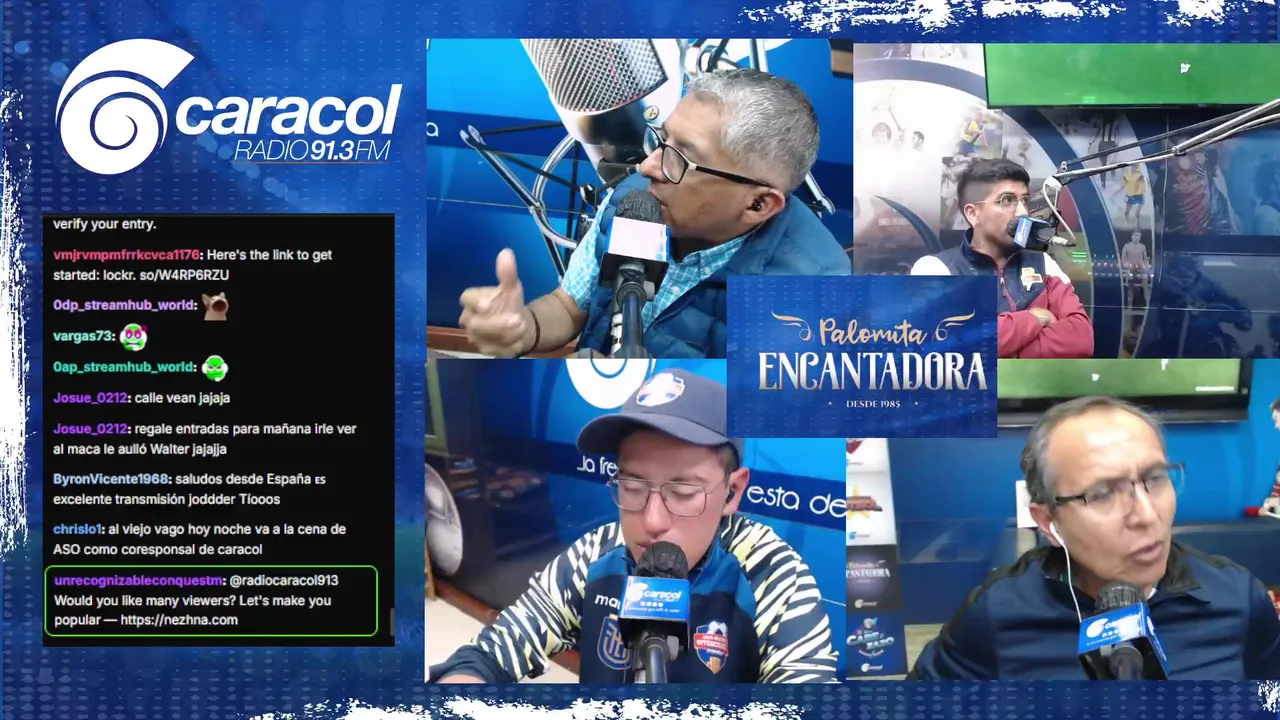This screenshot has width=1280, height=720.
Task: Select video feed of man in red jacket
Action: pyautogui.click(x=1066, y=200)
